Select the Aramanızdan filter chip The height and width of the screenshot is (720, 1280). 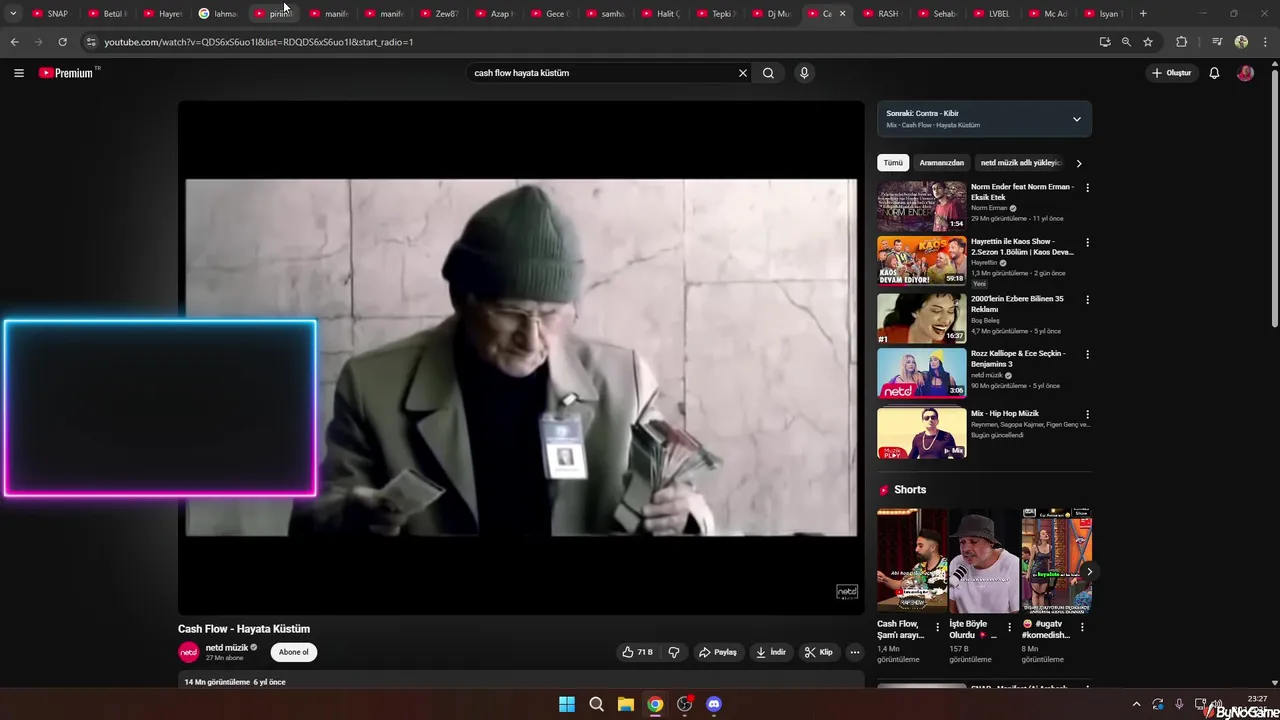coord(942,163)
